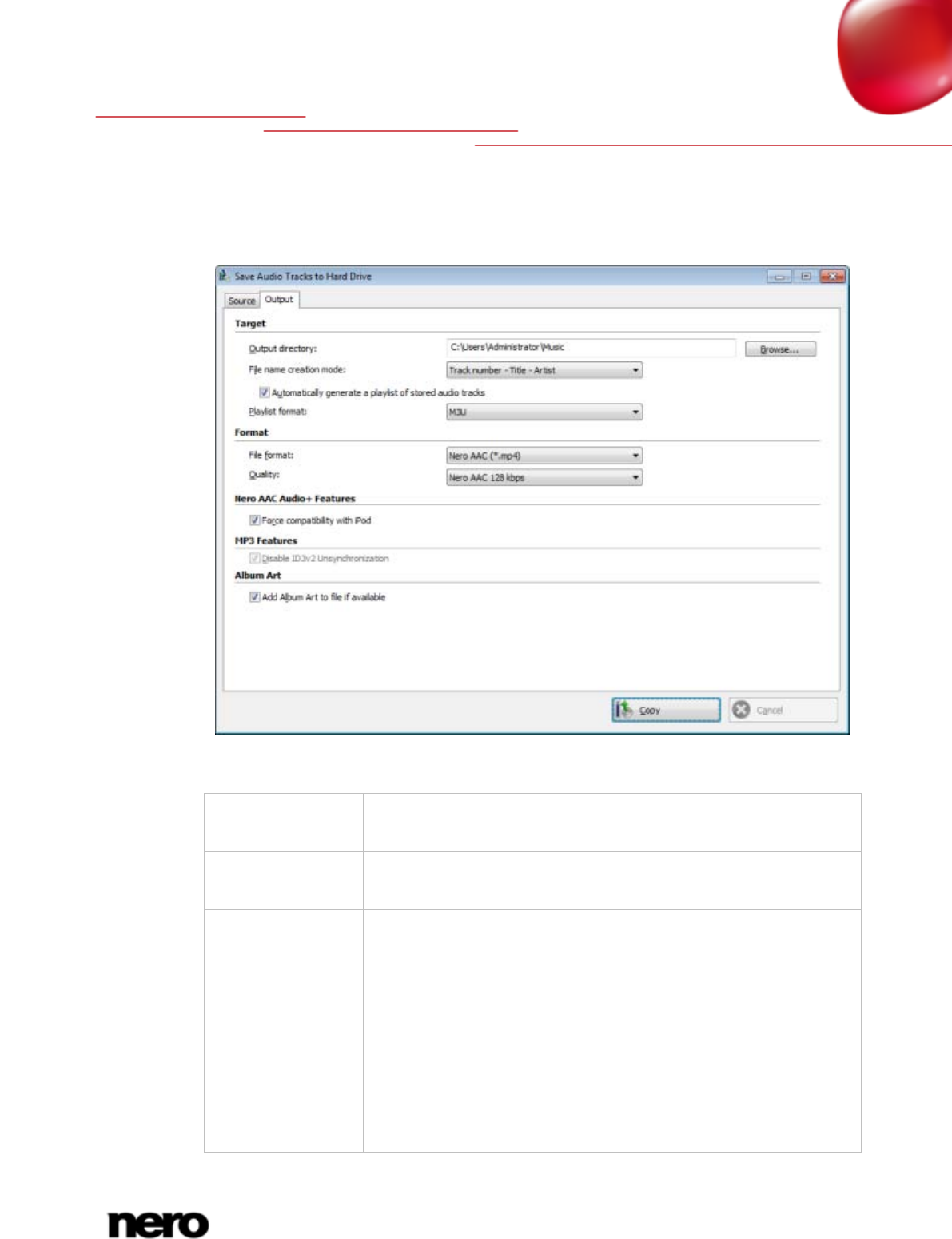This screenshot has height=1239, width=952.
Task: Minimize the Save Audio Tracks dialog
Action: pos(779,277)
